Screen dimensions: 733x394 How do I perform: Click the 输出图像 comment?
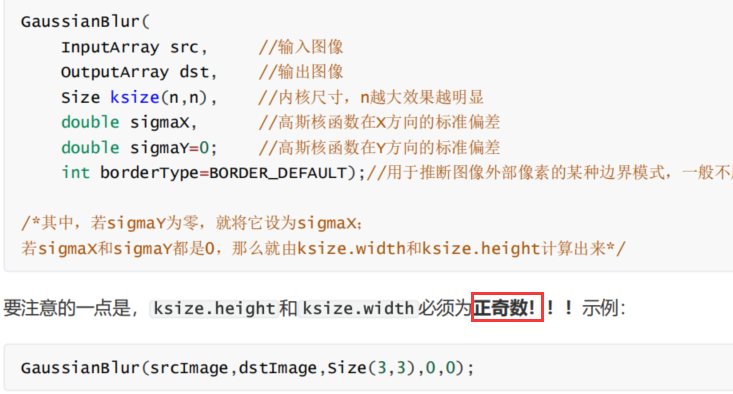pyautogui.click(x=301, y=72)
